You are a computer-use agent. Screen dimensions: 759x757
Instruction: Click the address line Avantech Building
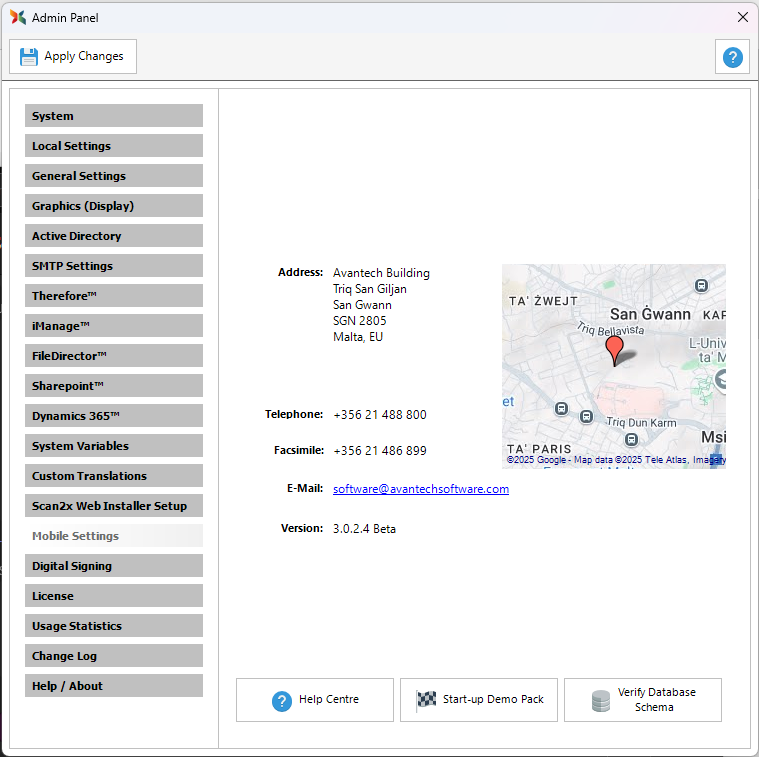(x=381, y=273)
